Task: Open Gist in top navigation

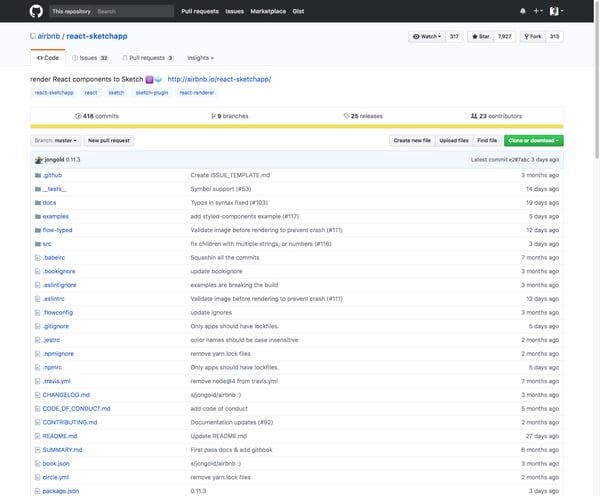Action: [298, 11]
